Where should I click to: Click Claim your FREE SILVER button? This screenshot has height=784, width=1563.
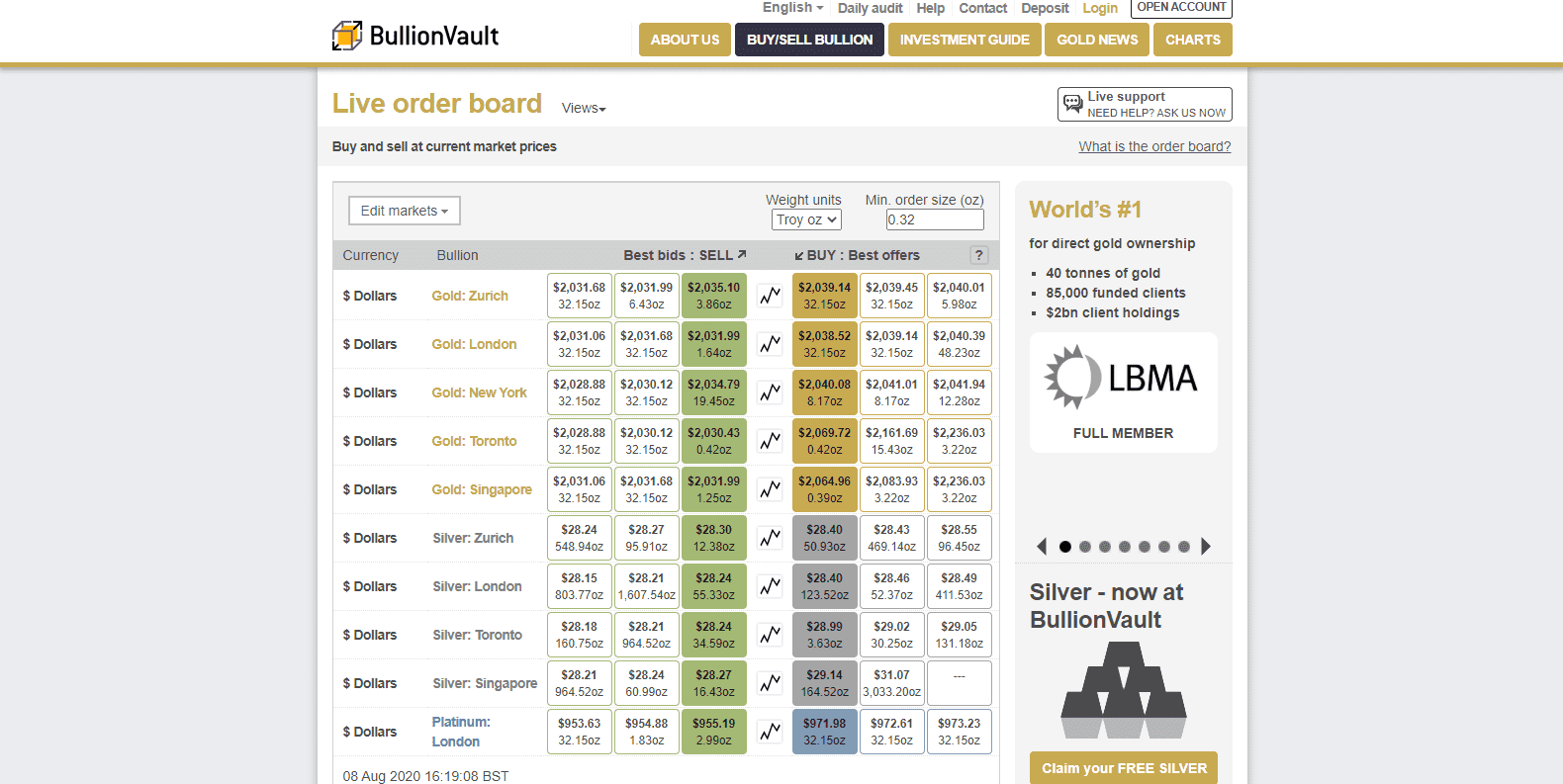[x=1124, y=768]
